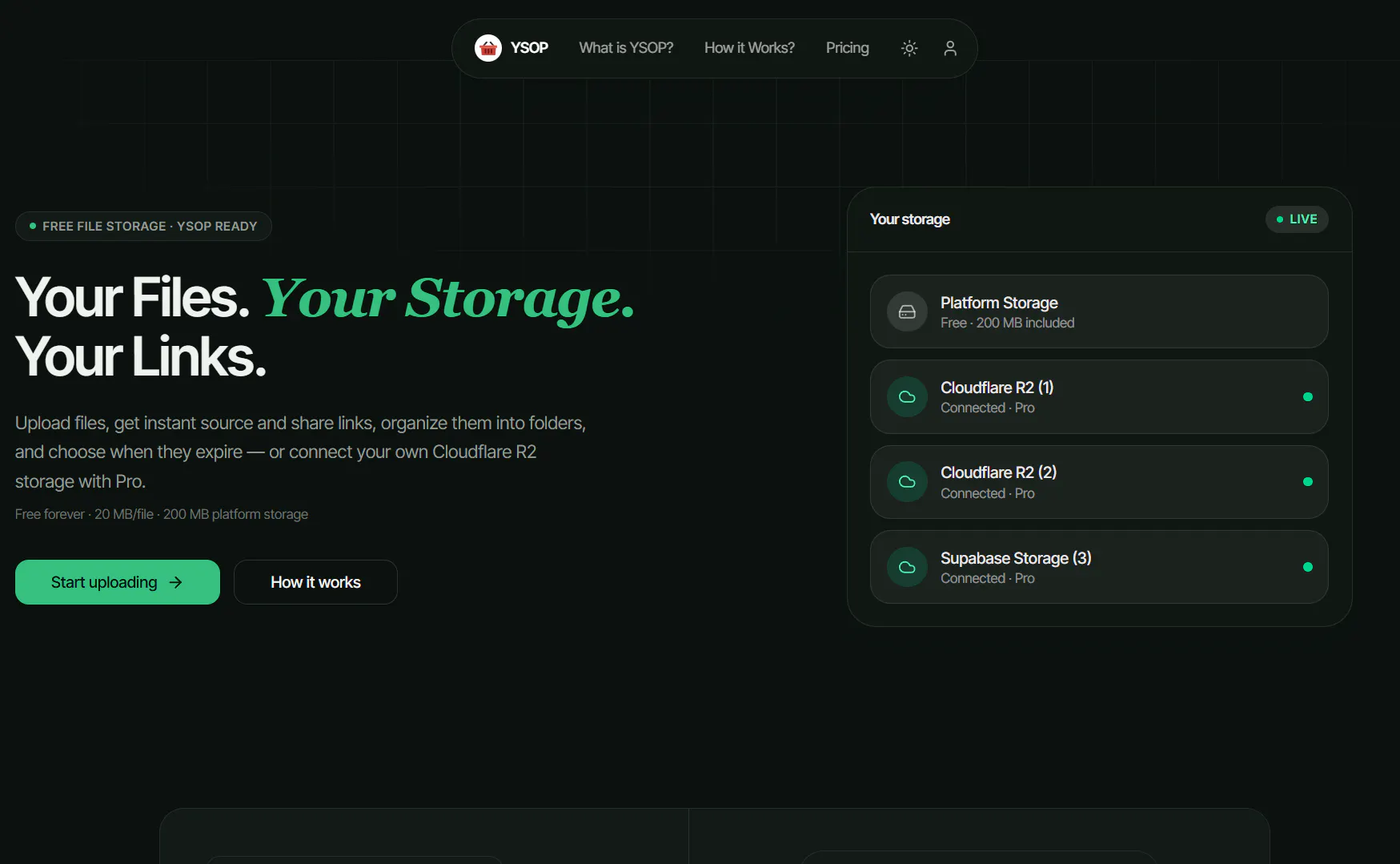Click the arrow on Start uploading
Viewport: 1400px width, 864px height.
(x=175, y=582)
